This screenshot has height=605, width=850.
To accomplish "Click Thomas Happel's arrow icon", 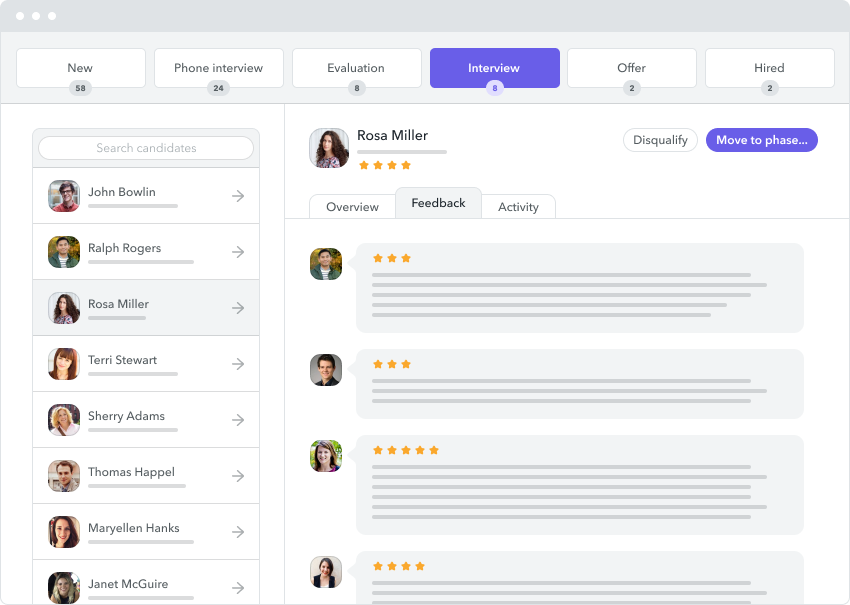I will click(238, 475).
